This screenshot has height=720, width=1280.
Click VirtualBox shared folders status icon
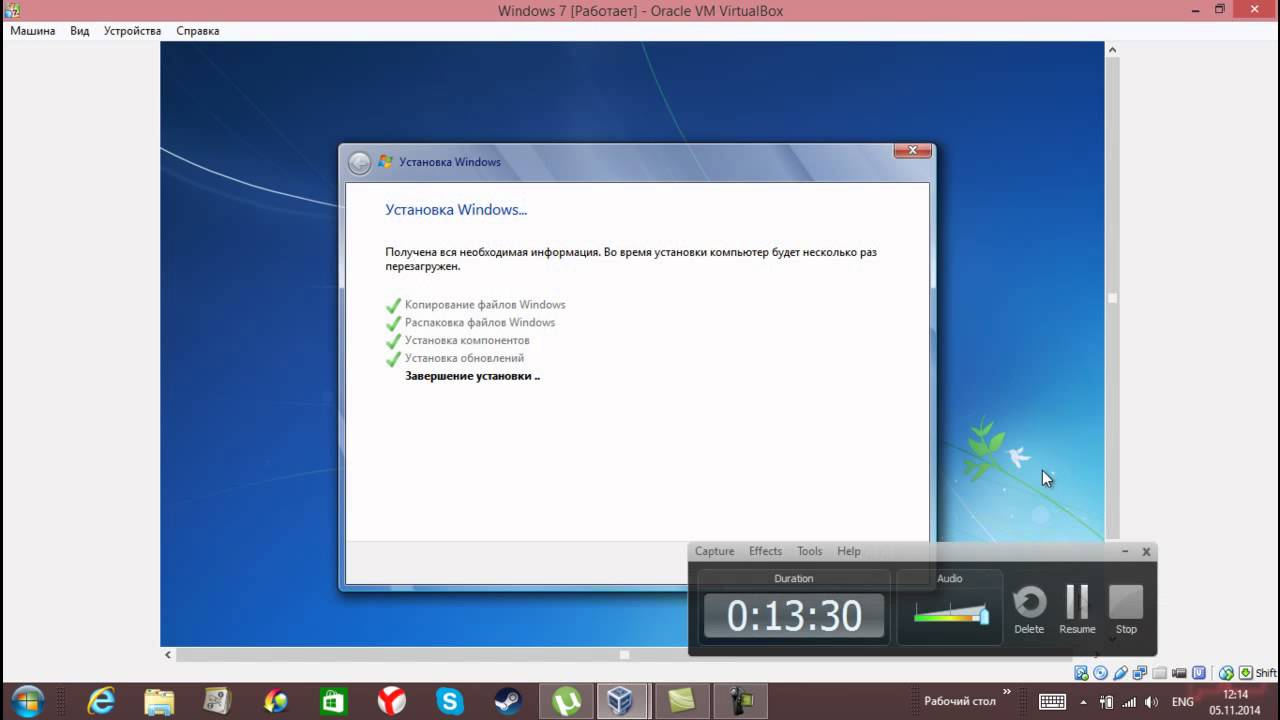click(x=1159, y=673)
